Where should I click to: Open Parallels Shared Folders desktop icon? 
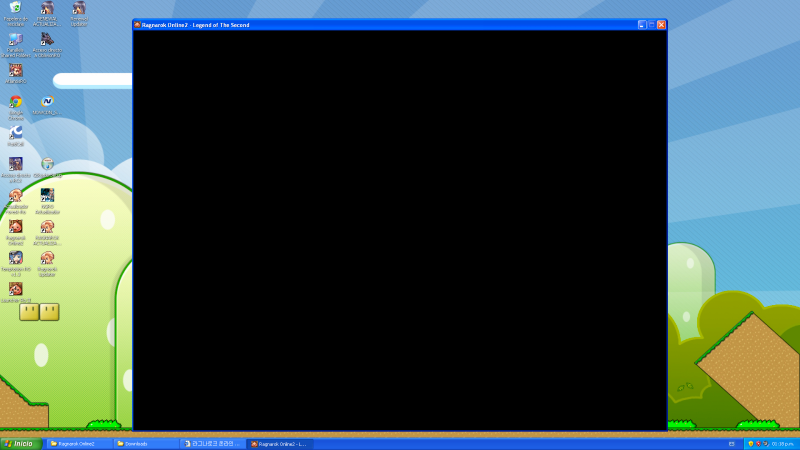(16, 45)
